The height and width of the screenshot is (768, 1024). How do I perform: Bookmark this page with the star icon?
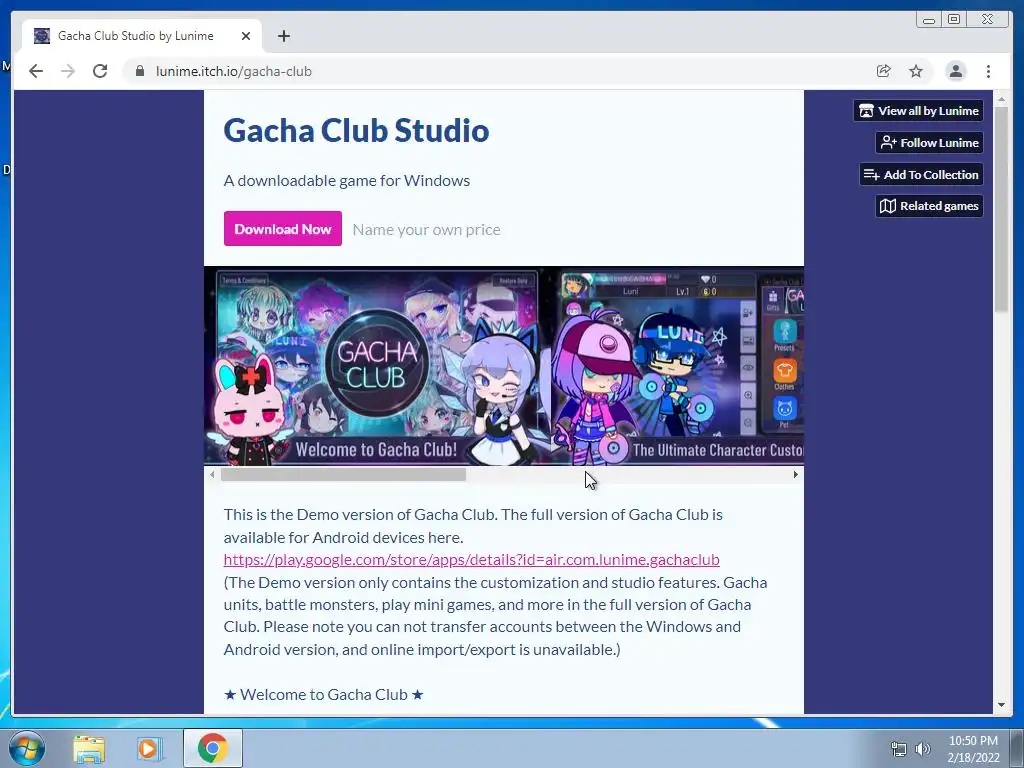[x=916, y=71]
